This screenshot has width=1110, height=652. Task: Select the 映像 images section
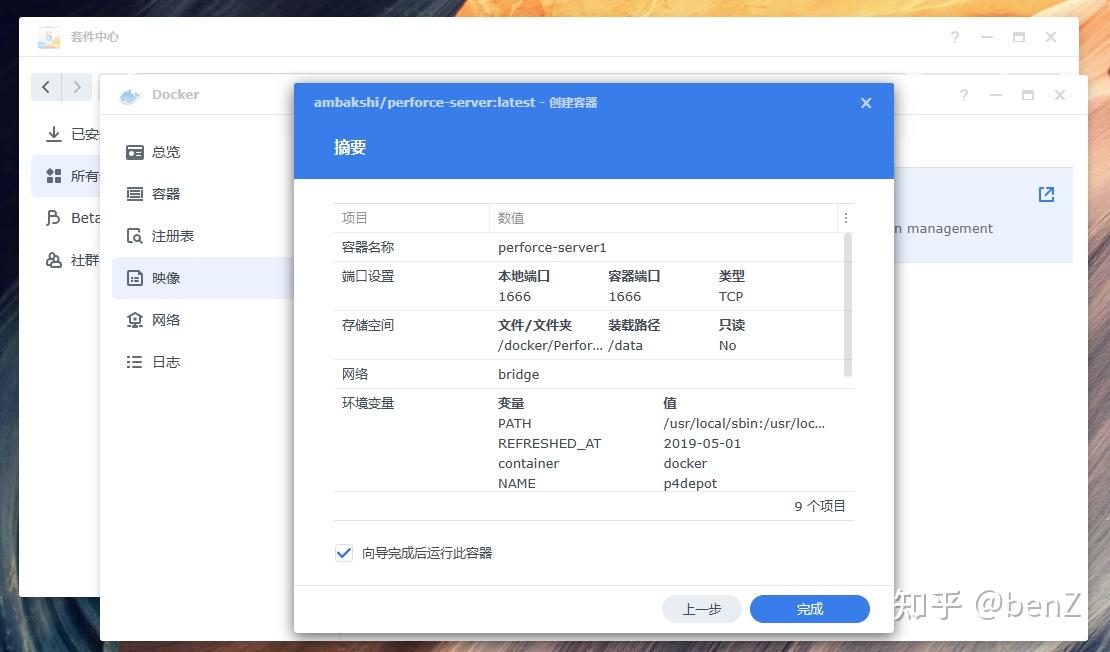165,278
